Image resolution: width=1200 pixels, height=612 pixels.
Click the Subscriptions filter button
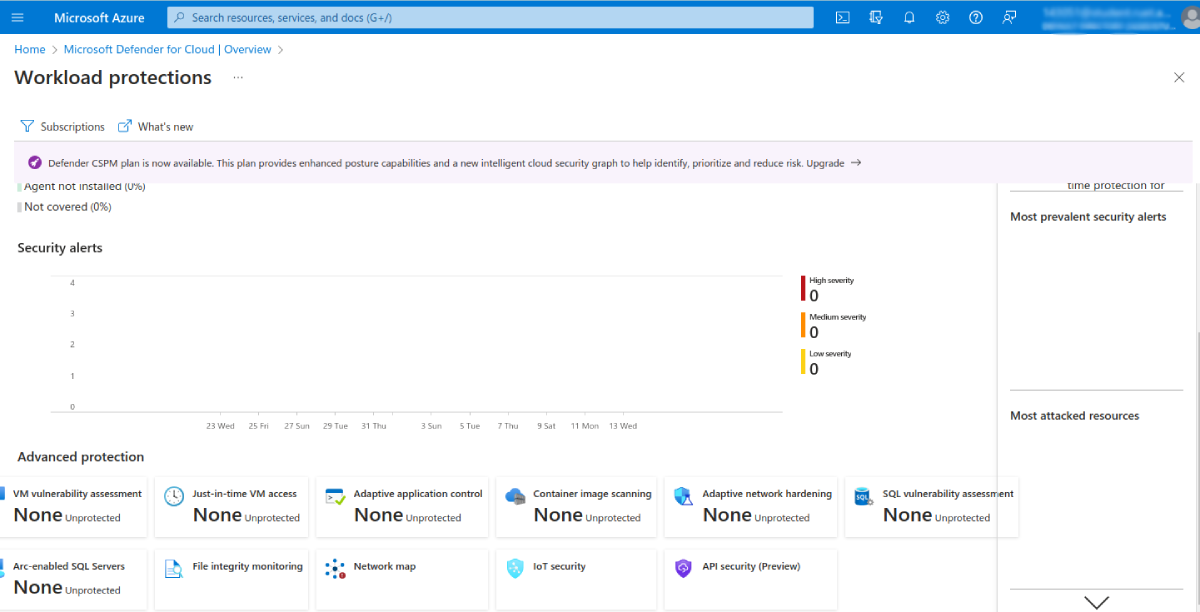62,127
